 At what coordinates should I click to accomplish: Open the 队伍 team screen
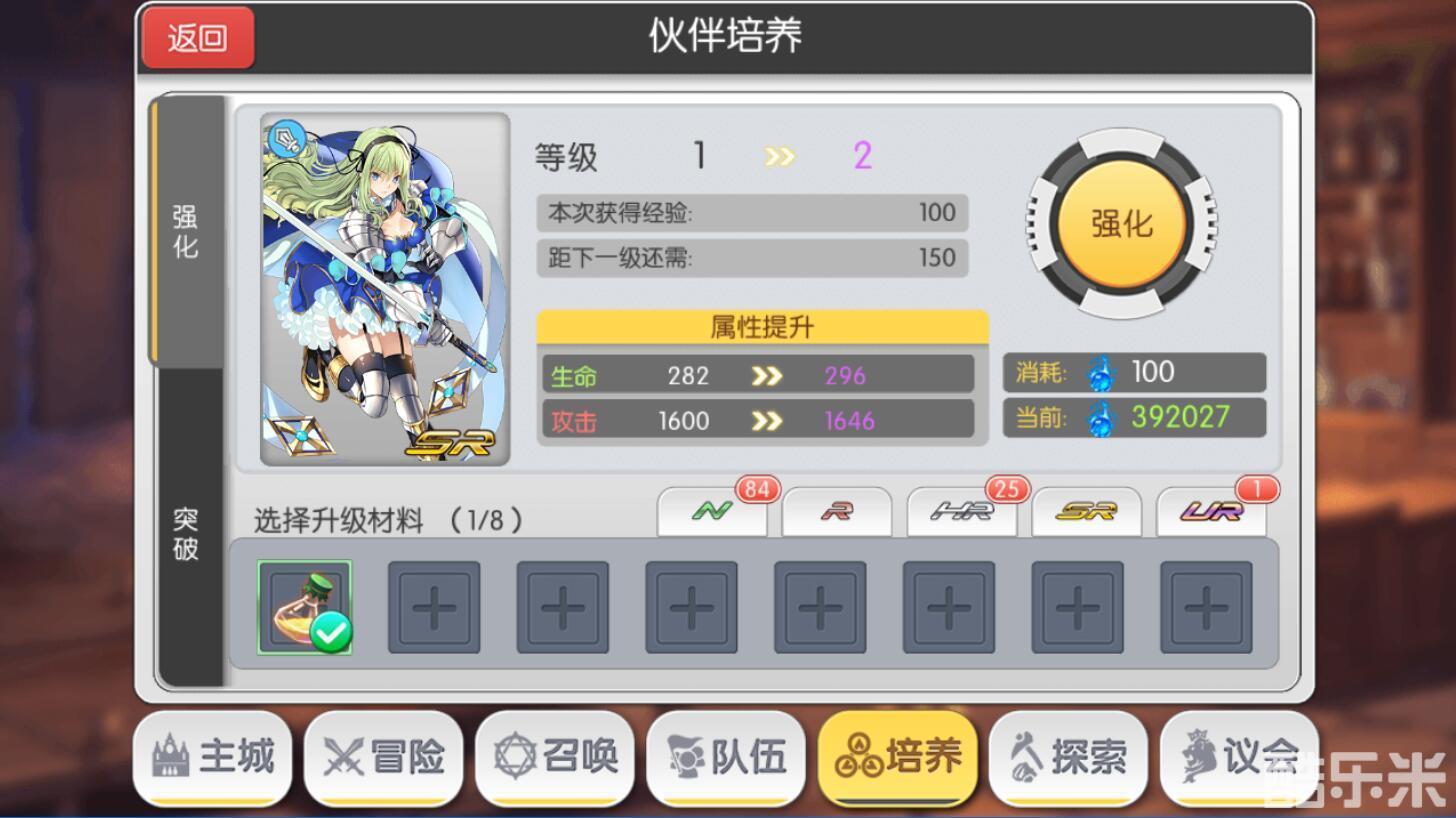725,757
